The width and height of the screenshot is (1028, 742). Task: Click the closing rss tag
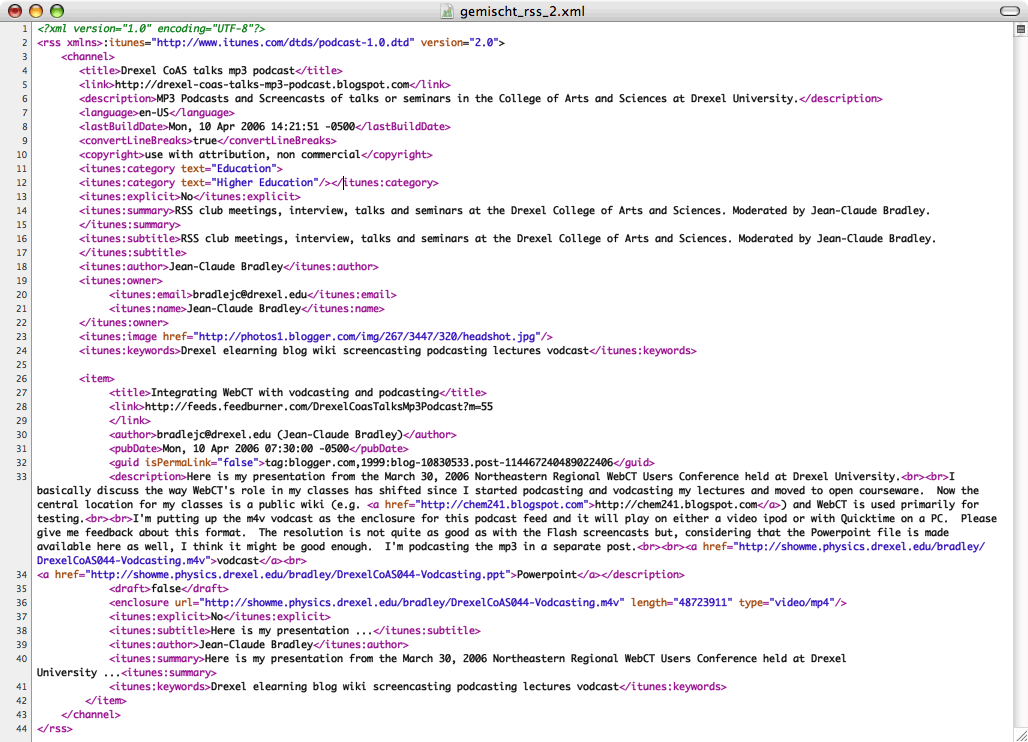tap(54, 729)
